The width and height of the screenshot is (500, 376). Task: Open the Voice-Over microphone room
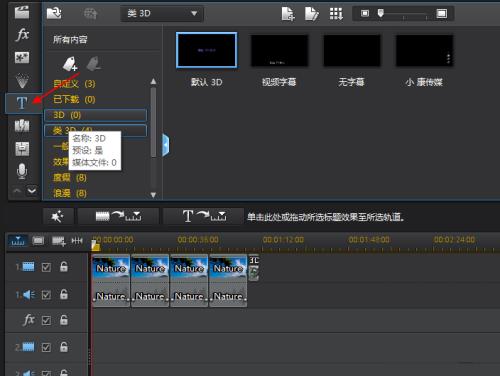click(22, 171)
